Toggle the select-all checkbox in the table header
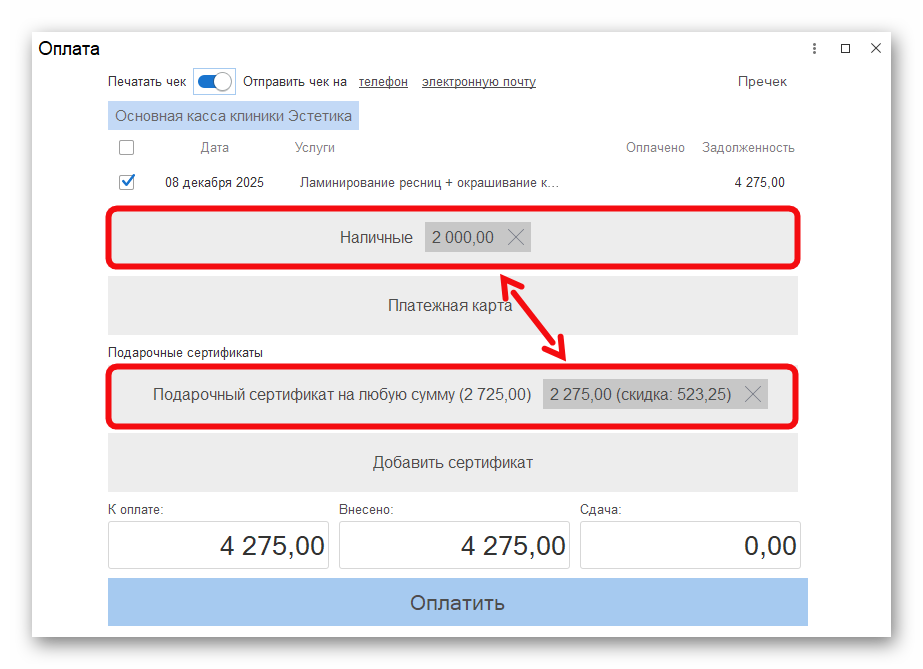 click(x=127, y=147)
